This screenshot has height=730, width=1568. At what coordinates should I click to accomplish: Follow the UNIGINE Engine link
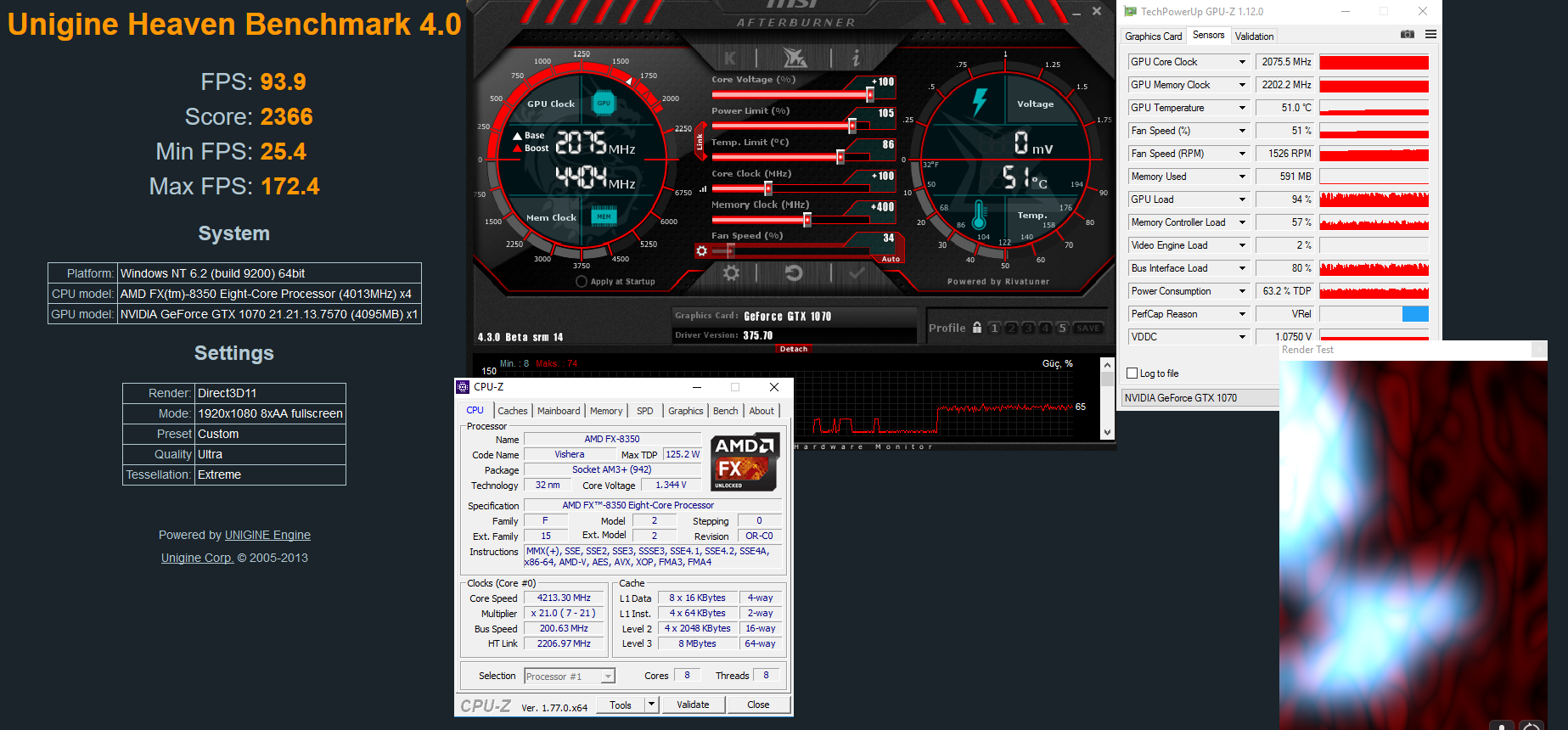tap(267, 535)
